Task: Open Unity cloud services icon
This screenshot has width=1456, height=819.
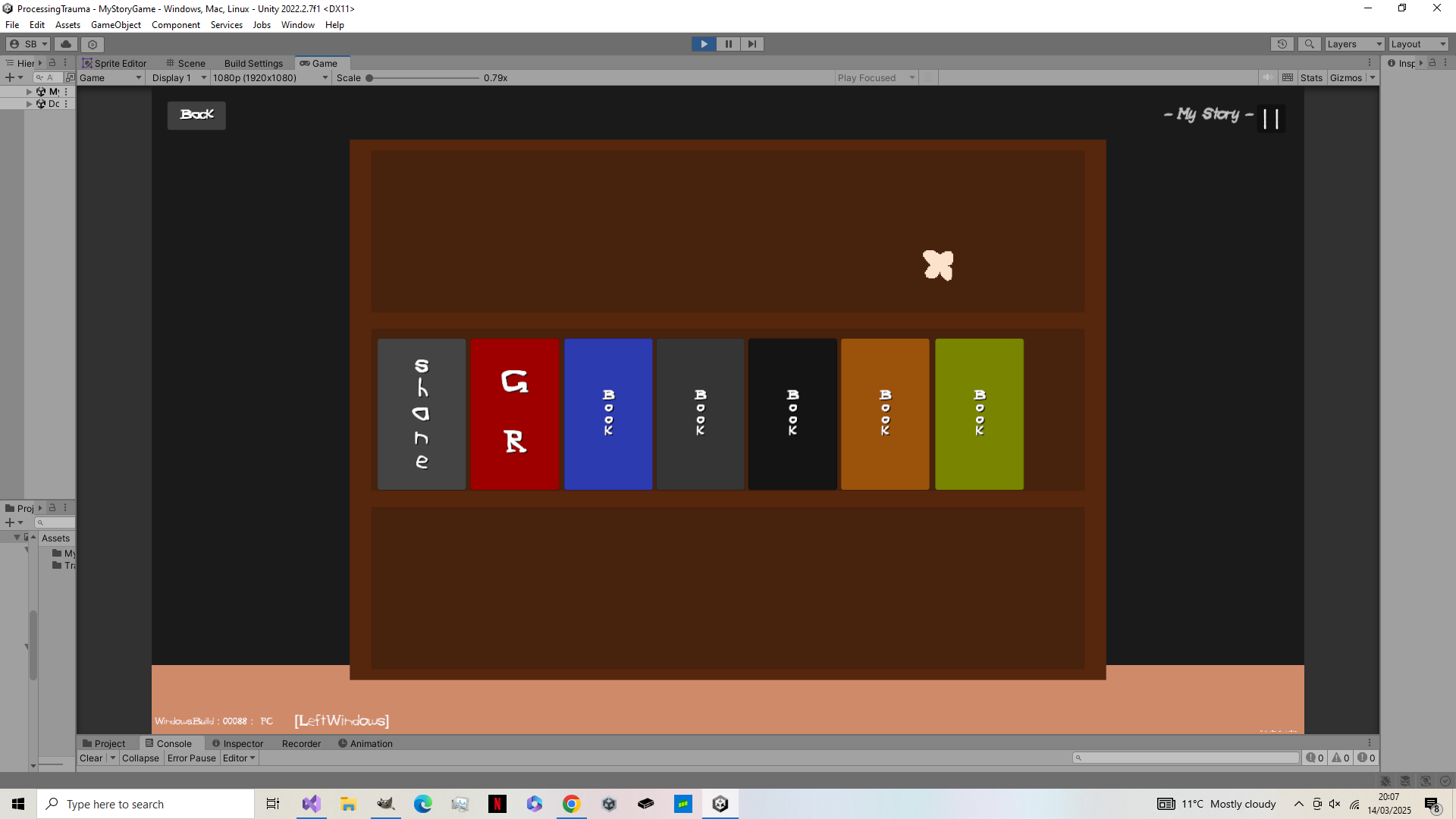Action: [x=66, y=44]
